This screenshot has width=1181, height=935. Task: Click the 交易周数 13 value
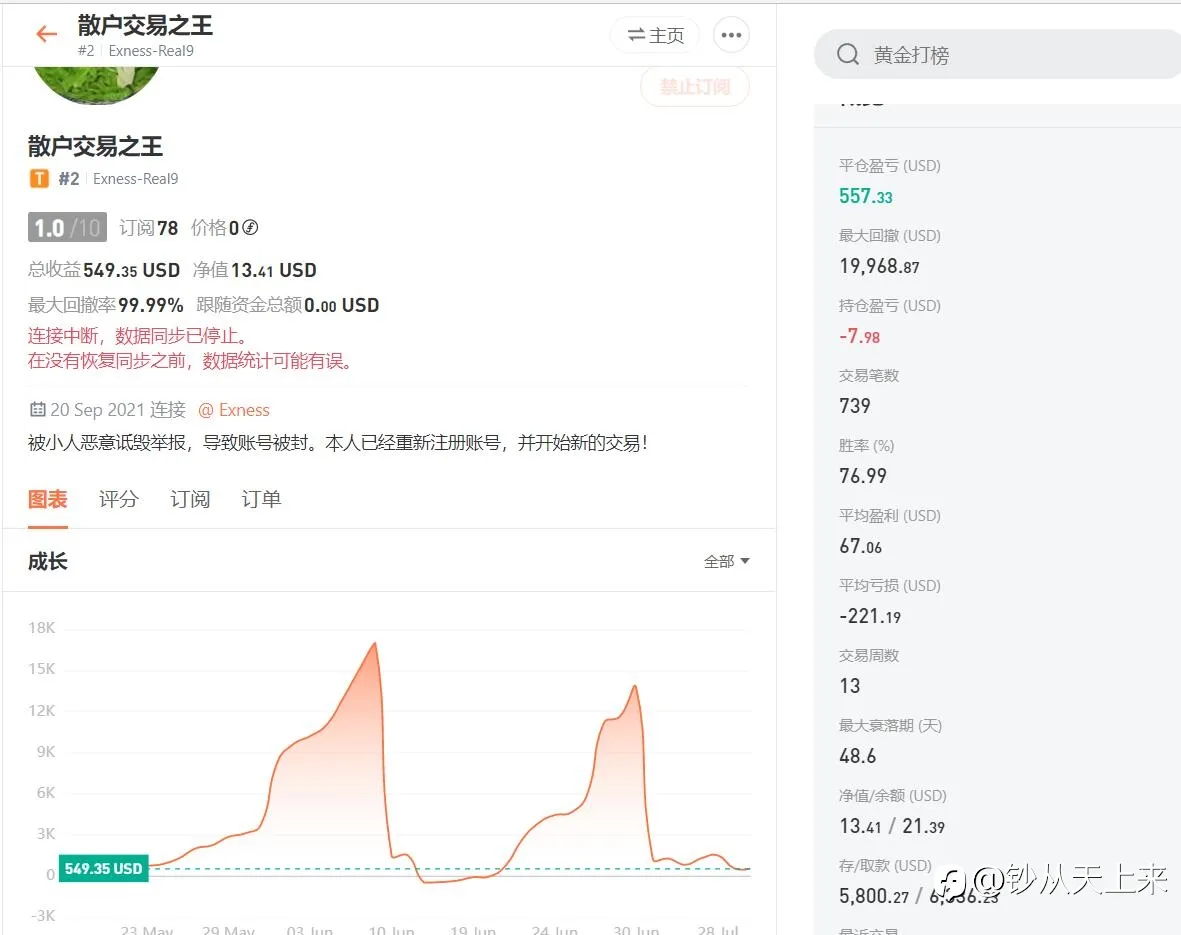coord(850,686)
